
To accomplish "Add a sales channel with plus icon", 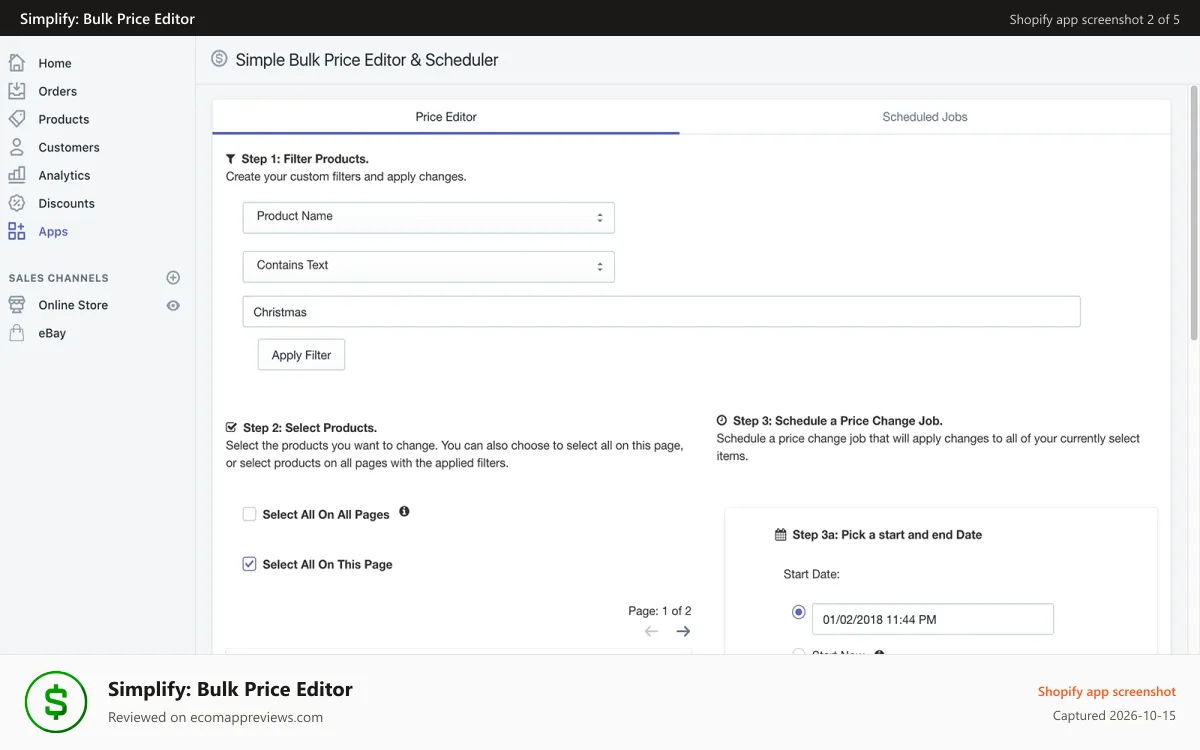I will [173, 278].
